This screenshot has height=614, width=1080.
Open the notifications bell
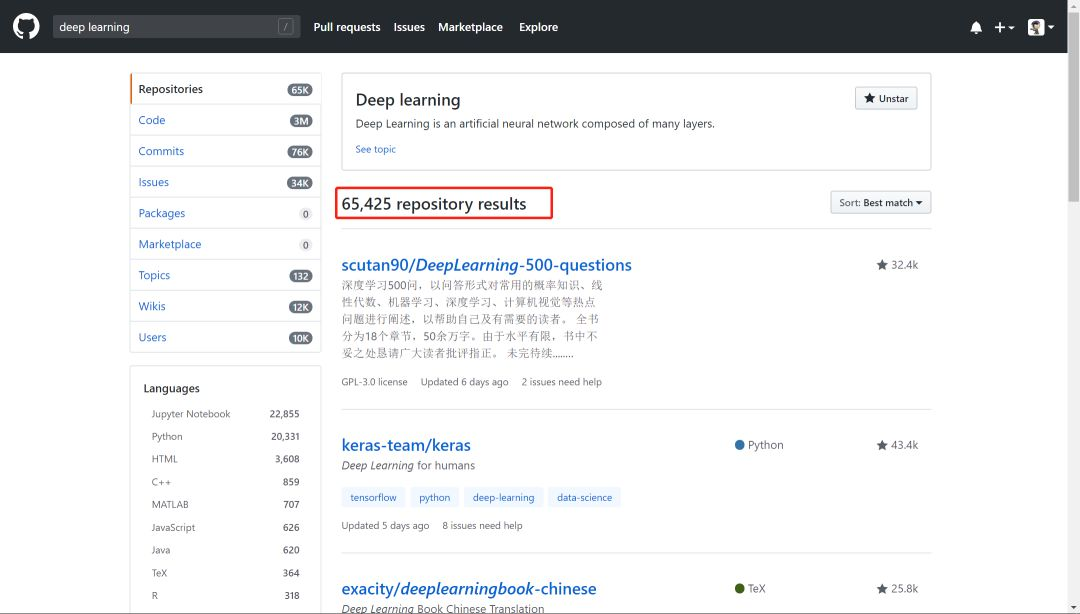976,28
